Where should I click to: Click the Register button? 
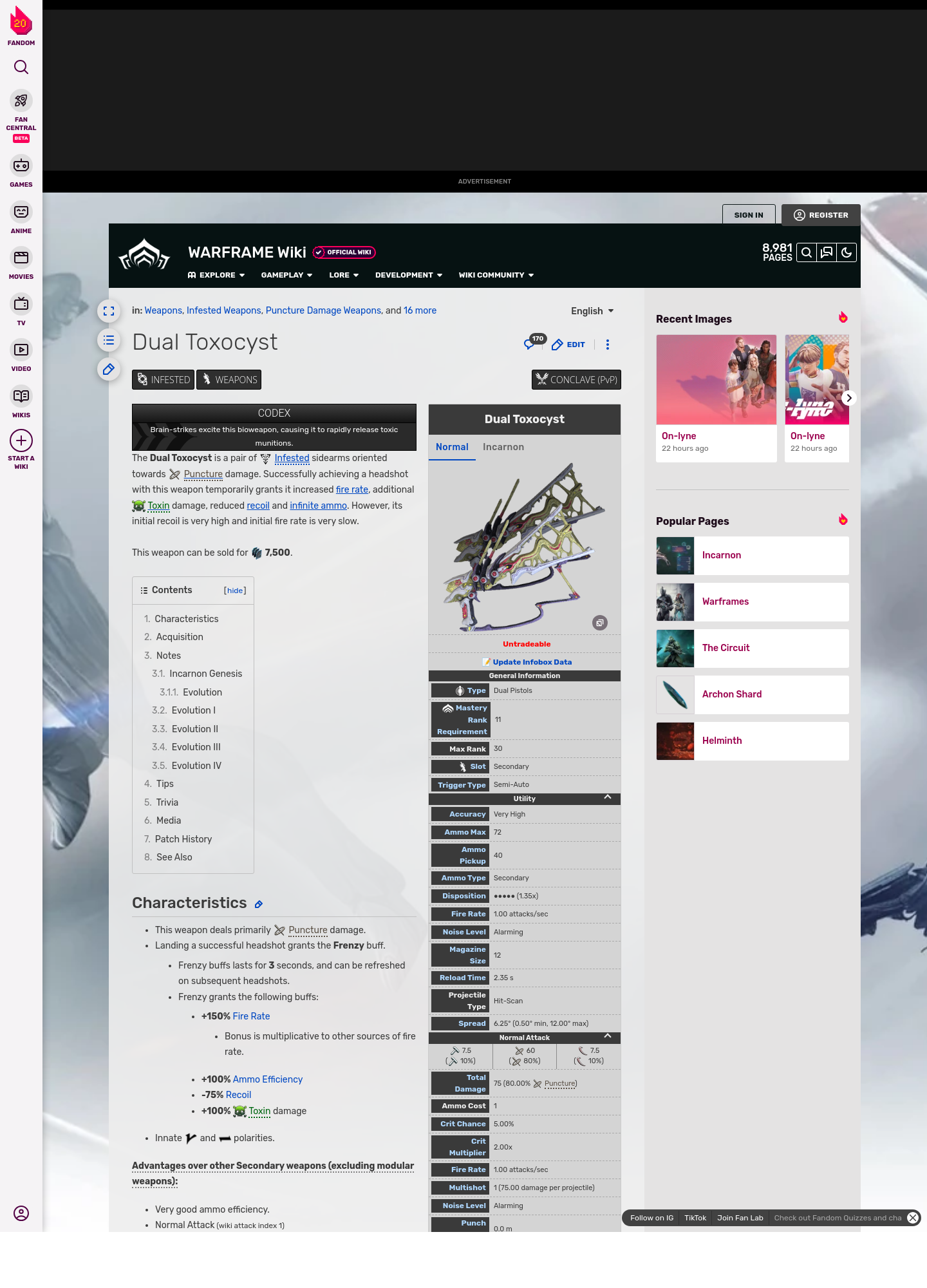821,215
